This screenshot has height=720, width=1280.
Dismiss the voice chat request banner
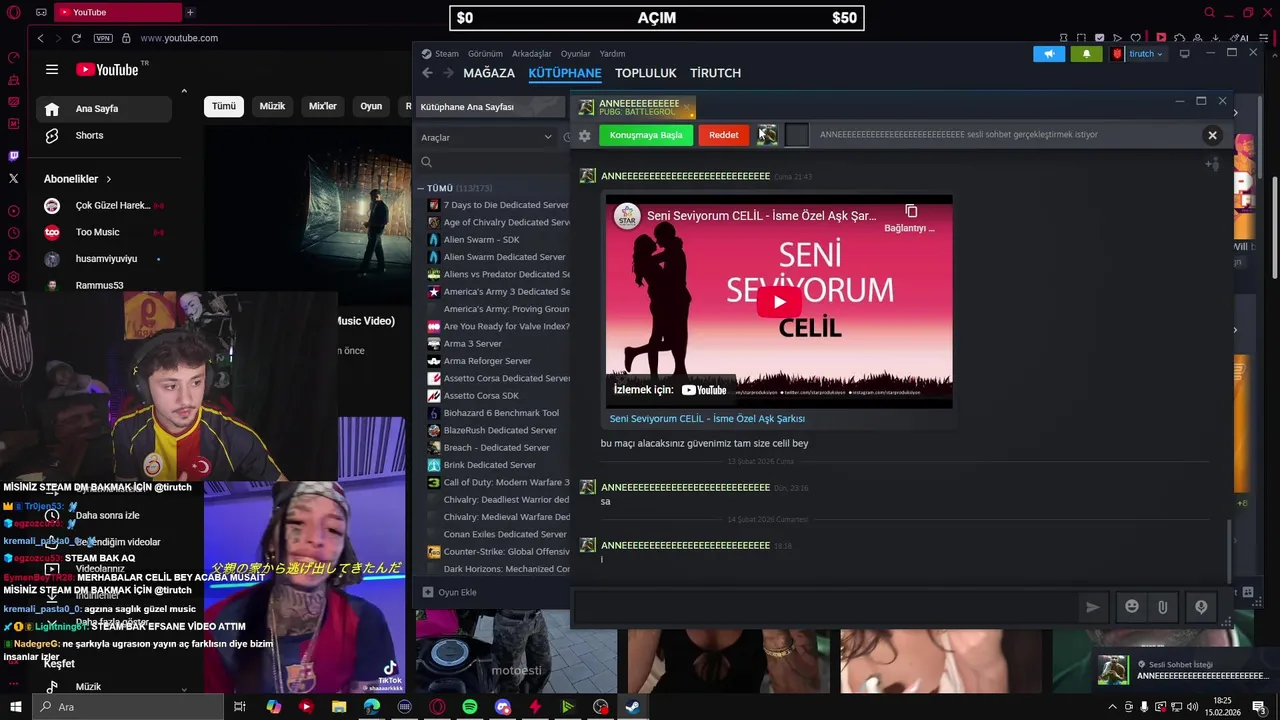coord(1212,135)
